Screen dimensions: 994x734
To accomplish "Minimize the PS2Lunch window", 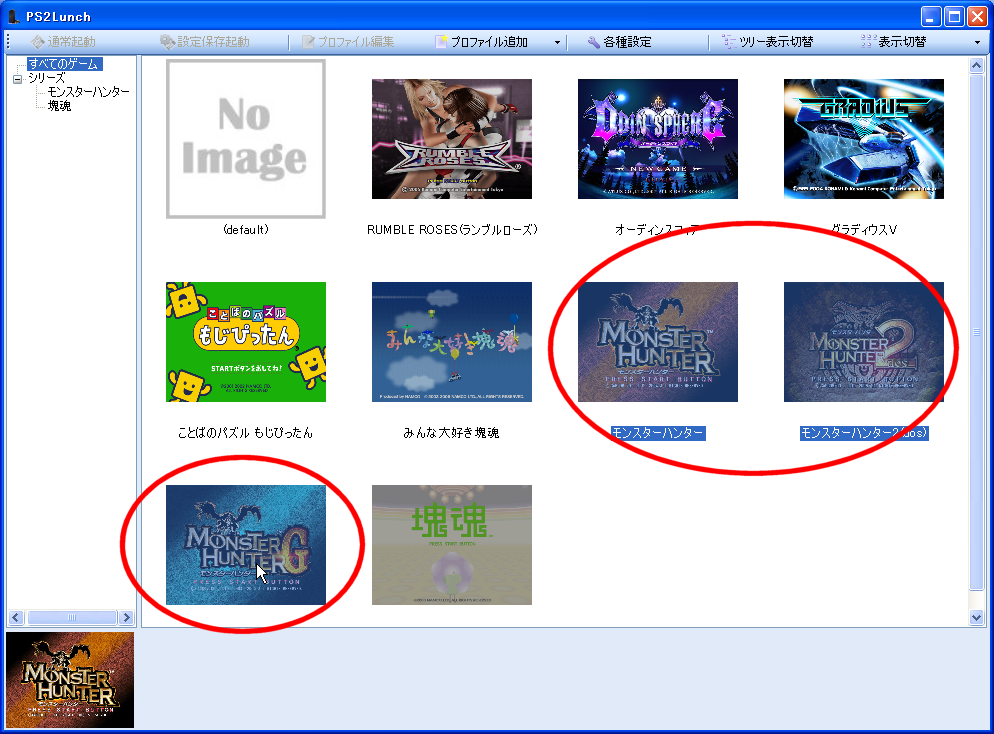I will tap(931, 16).
